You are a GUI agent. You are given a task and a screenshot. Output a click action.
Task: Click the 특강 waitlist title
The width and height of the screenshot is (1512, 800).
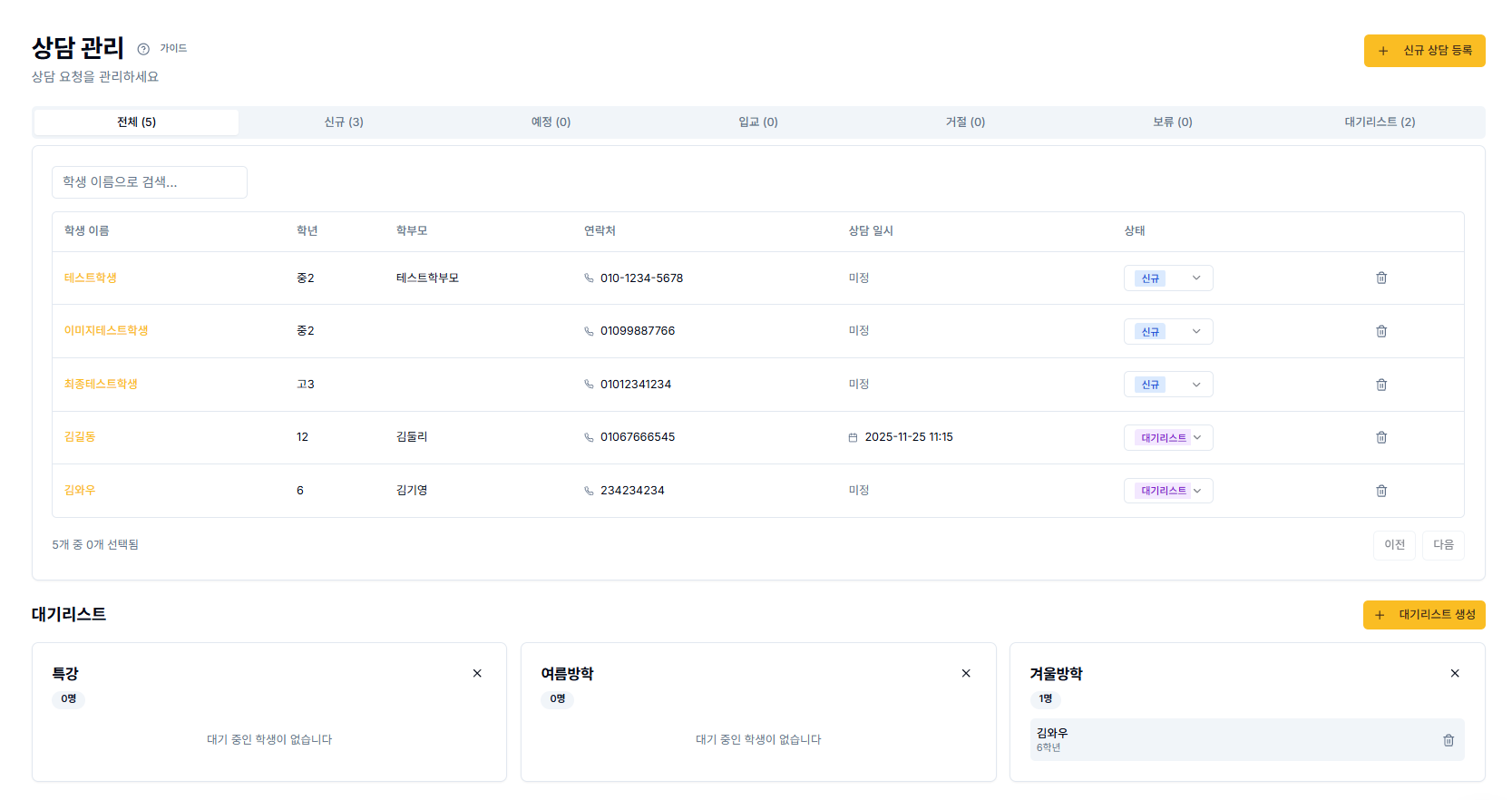65,674
